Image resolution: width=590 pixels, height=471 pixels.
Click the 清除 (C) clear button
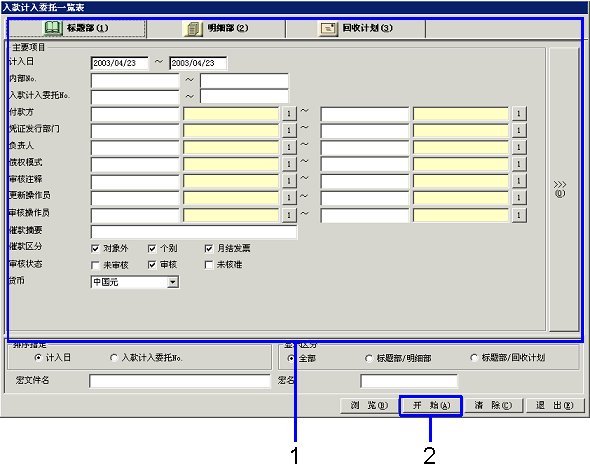coord(493,406)
